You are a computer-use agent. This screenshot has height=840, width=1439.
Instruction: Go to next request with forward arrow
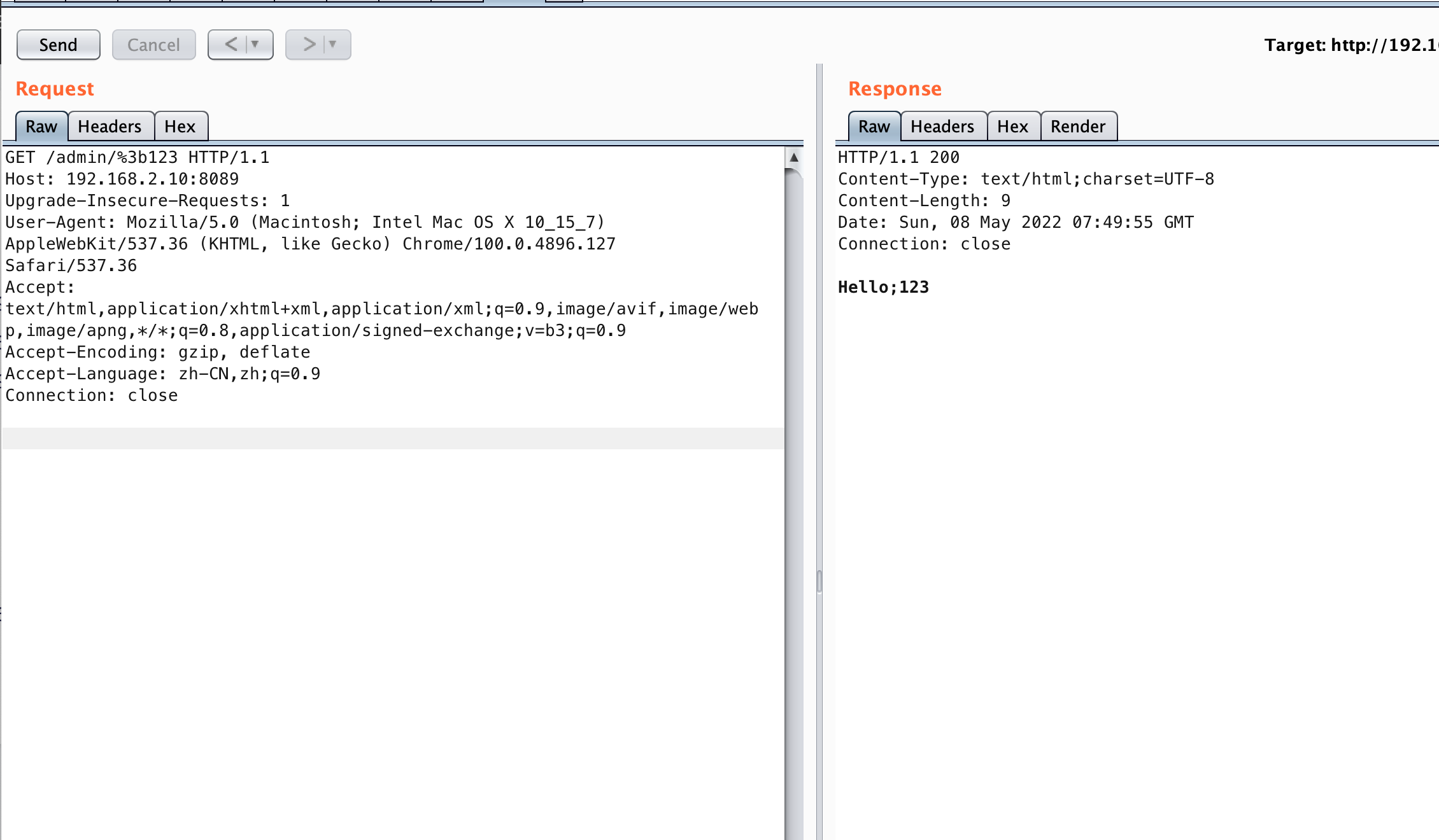coord(309,45)
